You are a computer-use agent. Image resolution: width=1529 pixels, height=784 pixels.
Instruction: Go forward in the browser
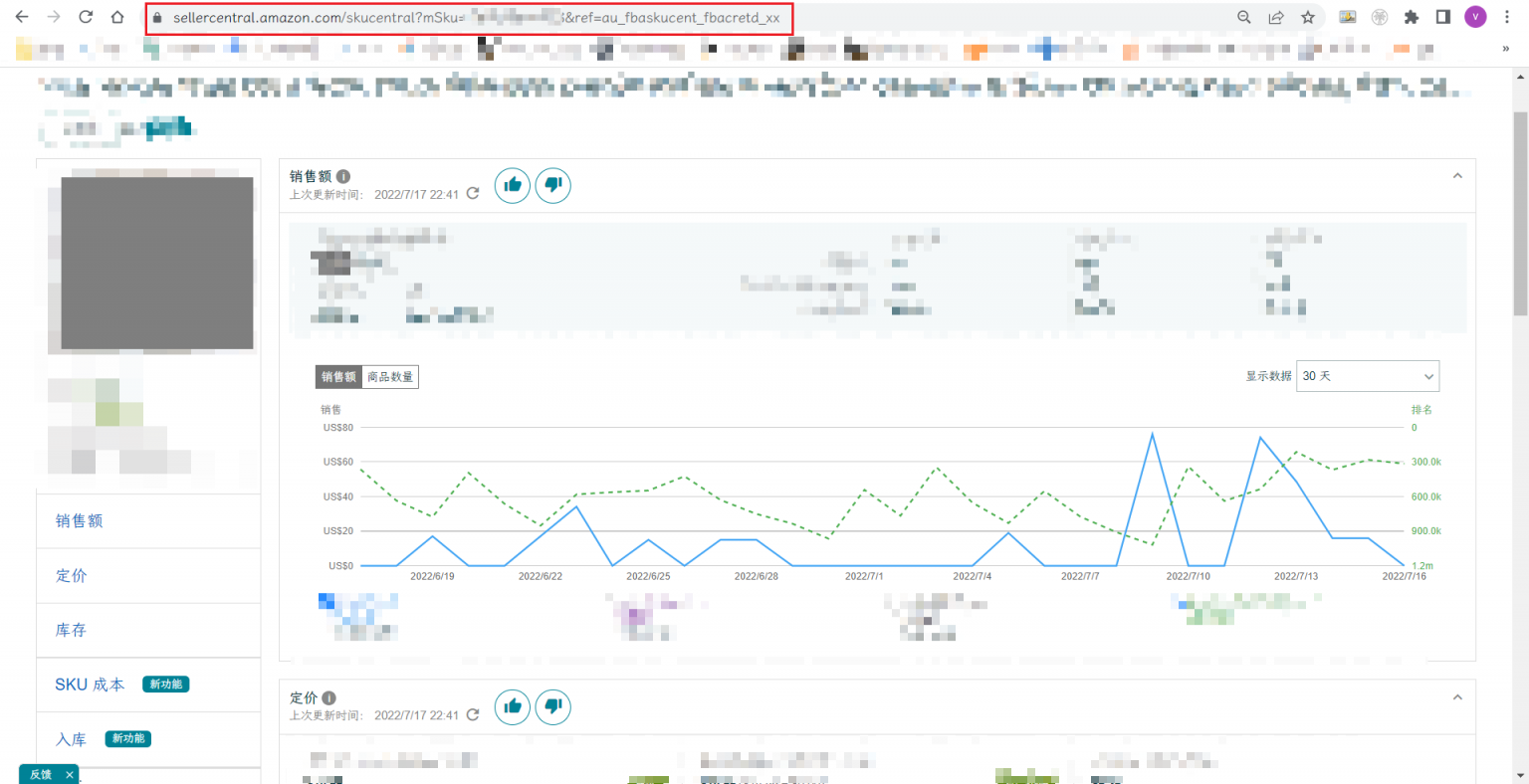54,17
